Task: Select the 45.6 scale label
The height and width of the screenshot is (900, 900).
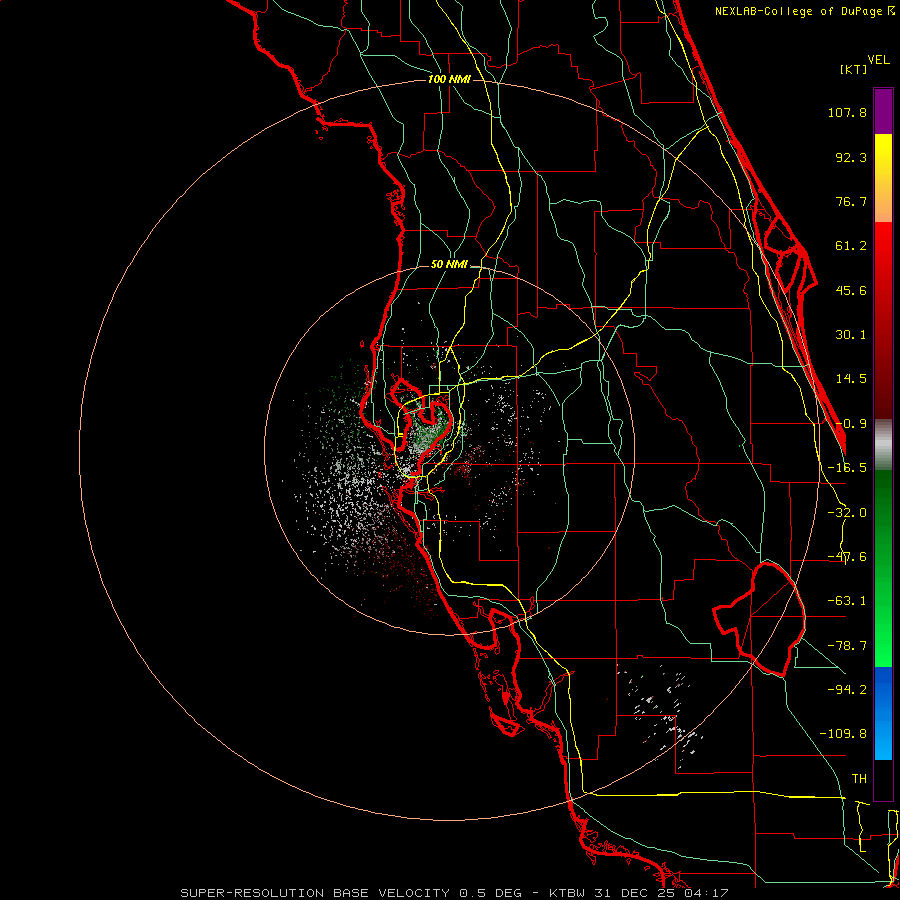Action: (851, 290)
